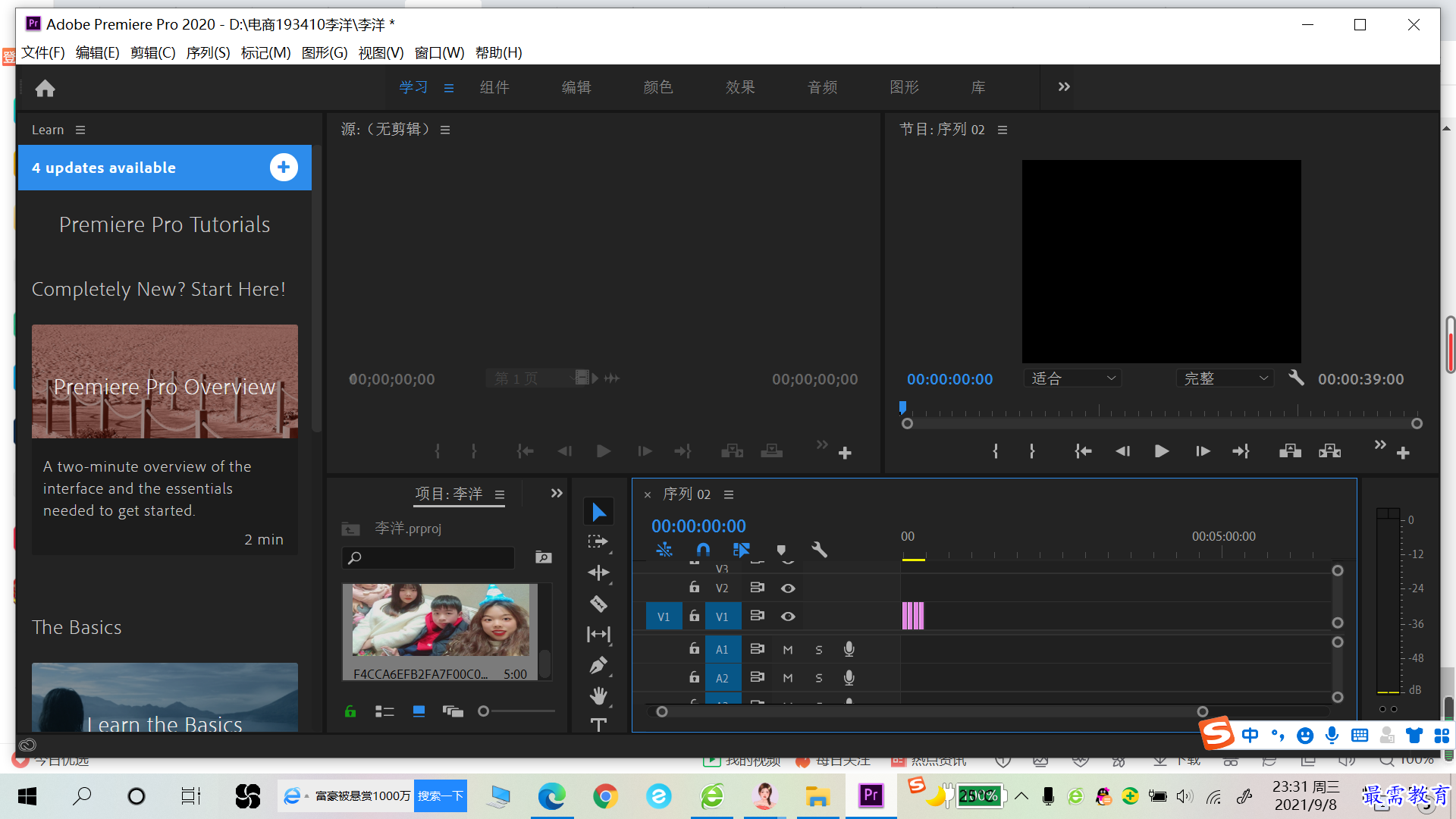The height and width of the screenshot is (819, 1456).
Task: Open Learn panel menu
Action: (x=80, y=130)
